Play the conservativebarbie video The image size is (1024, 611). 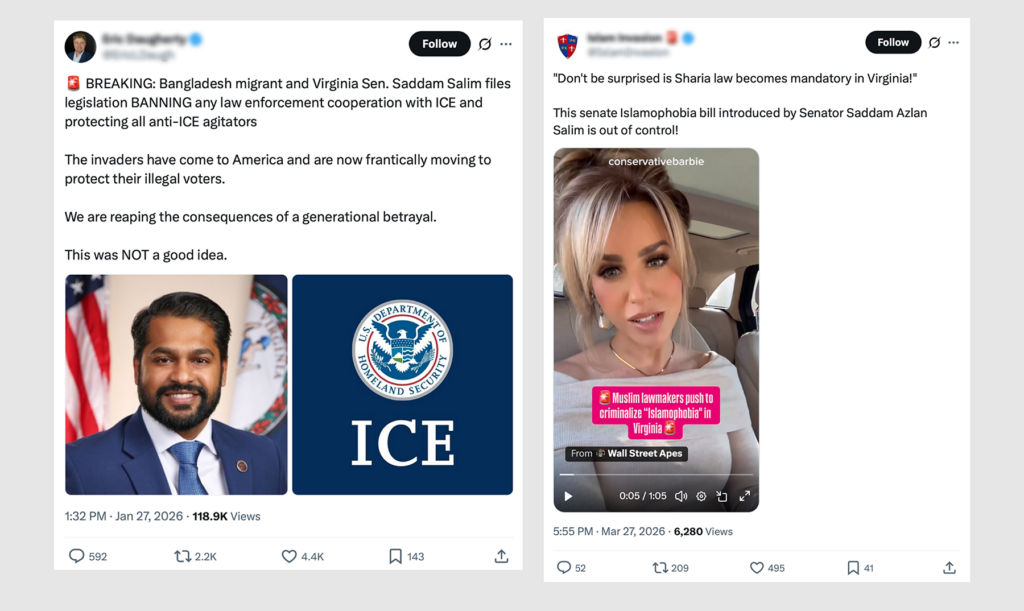click(568, 496)
